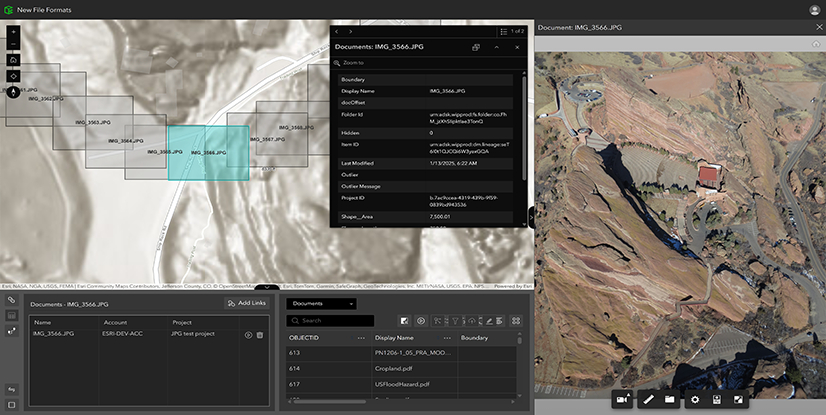Click the Add Links button

click(246, 303)
